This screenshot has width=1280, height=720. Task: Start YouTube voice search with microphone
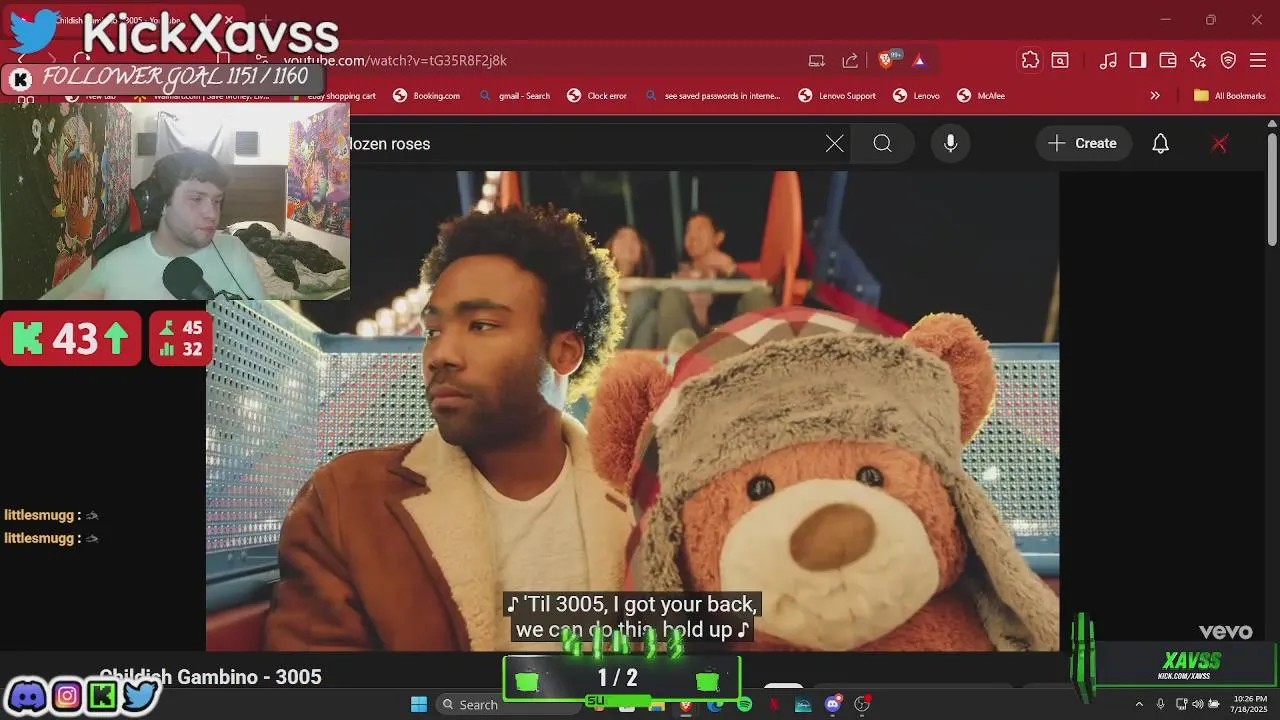[x=950, y=144]
